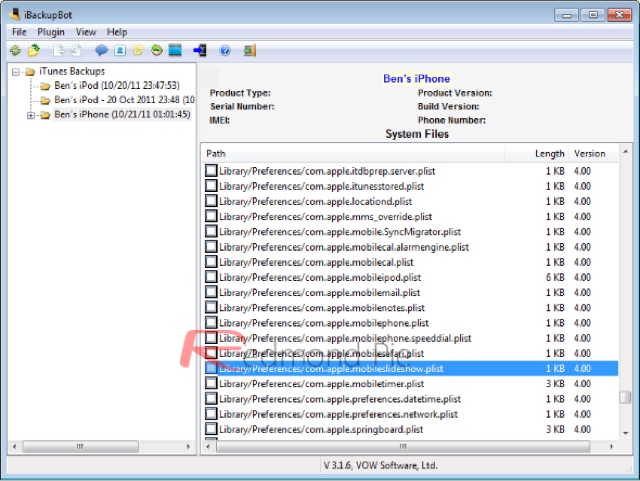Check the com.apple.mobilecal.alarmengine.plist checkbox

pyautogui.click(x=211, y=247)
